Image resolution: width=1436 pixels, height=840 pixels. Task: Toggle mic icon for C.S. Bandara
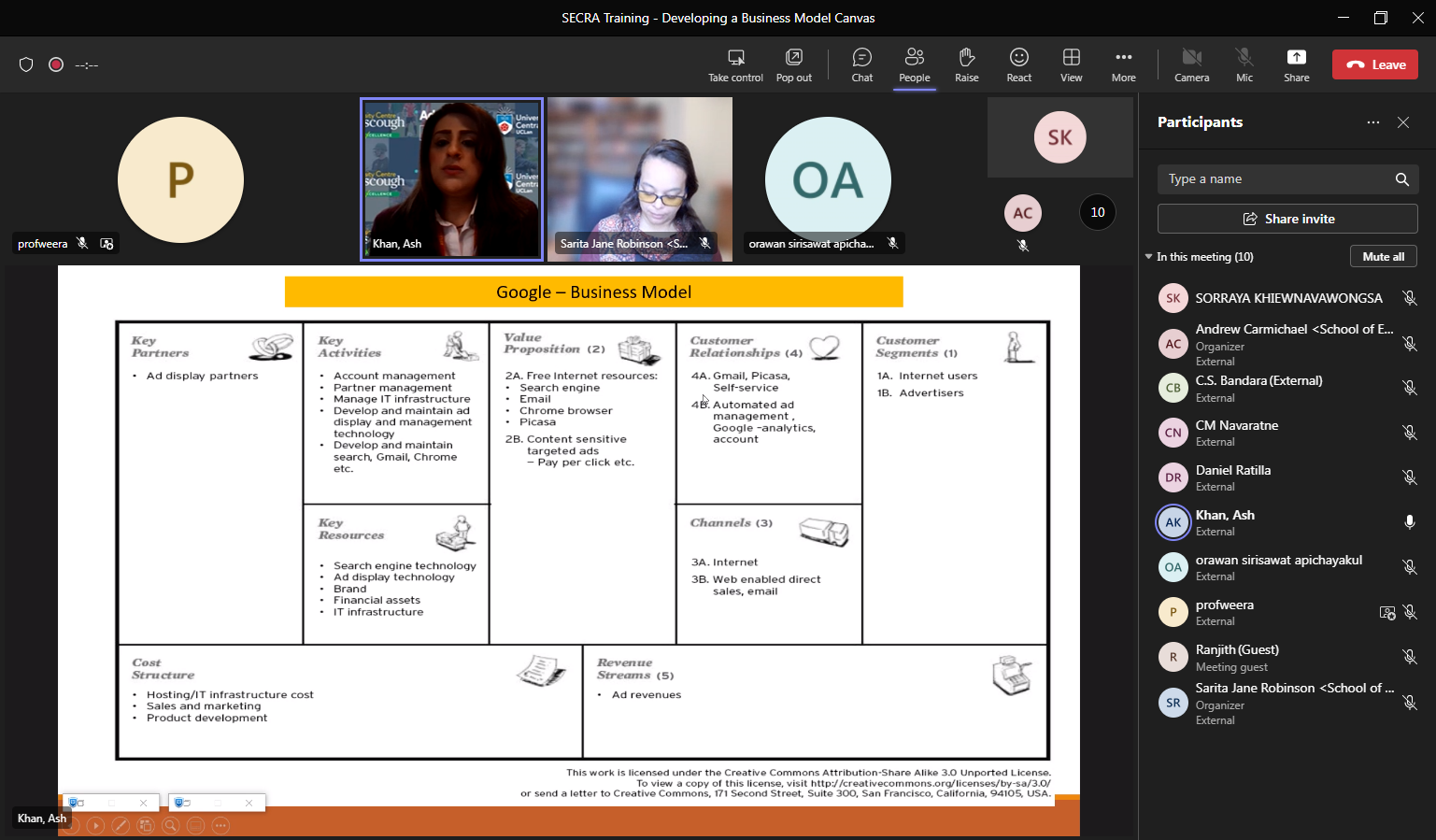click(x=1410, y=388)
